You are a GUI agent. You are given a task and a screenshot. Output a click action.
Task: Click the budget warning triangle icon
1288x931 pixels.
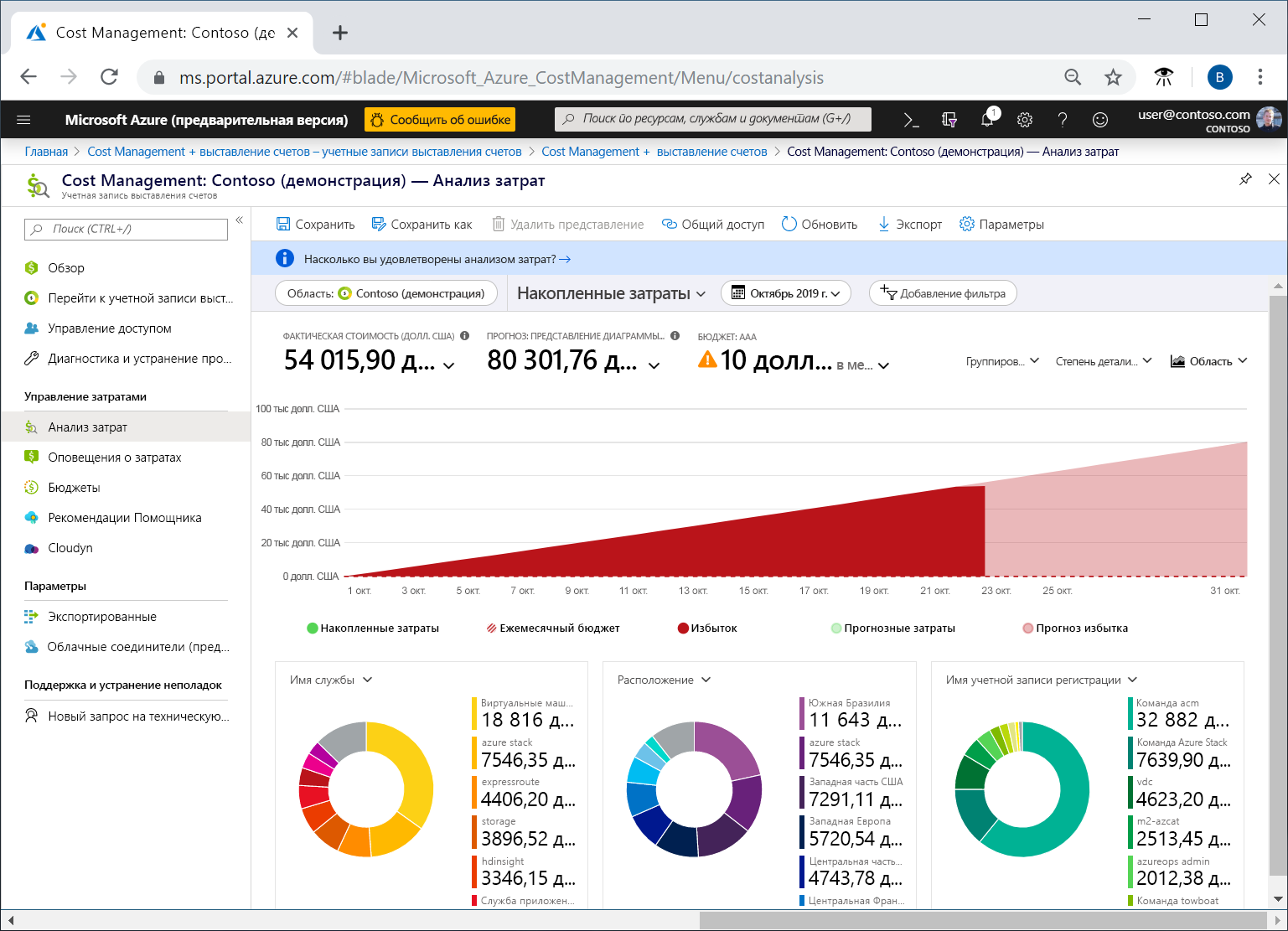coord(707,359)
